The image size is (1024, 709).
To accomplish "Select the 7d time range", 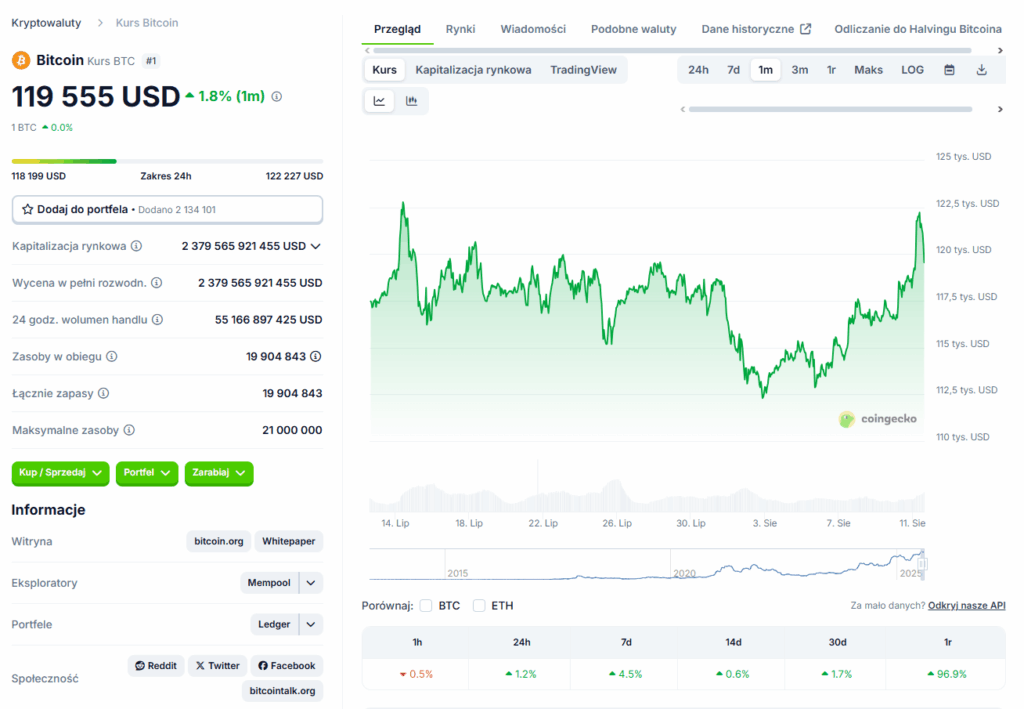I will pyautogui.click(x=733, y=70).
